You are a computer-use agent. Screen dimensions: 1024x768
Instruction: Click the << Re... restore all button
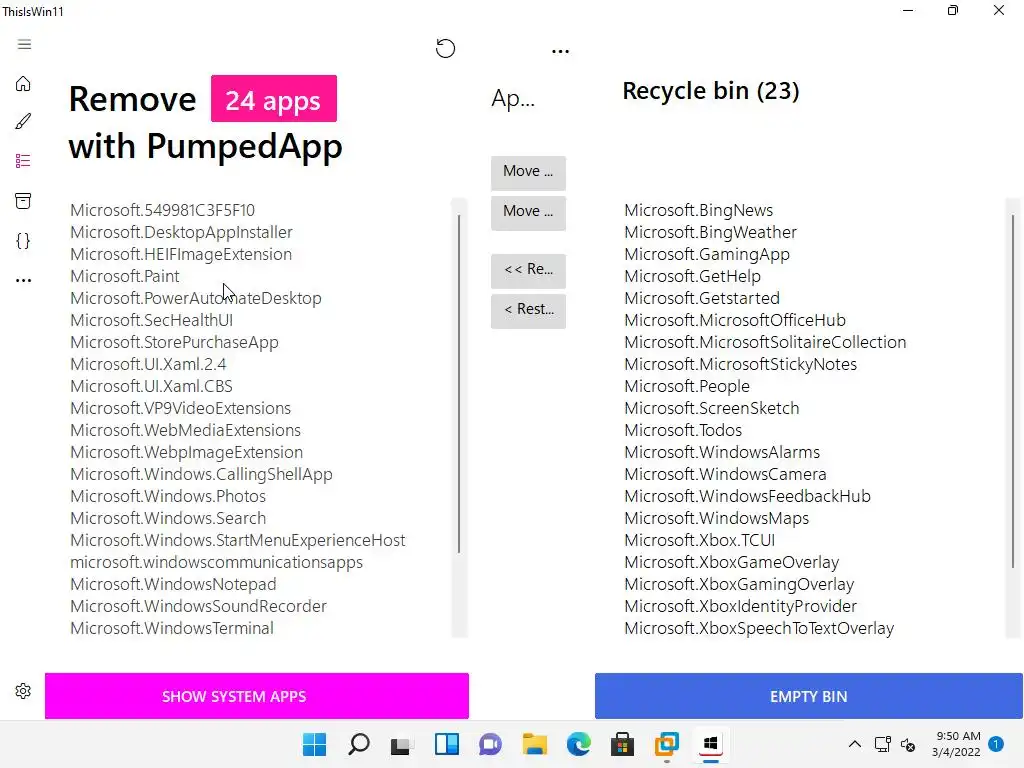click(528, 270)
